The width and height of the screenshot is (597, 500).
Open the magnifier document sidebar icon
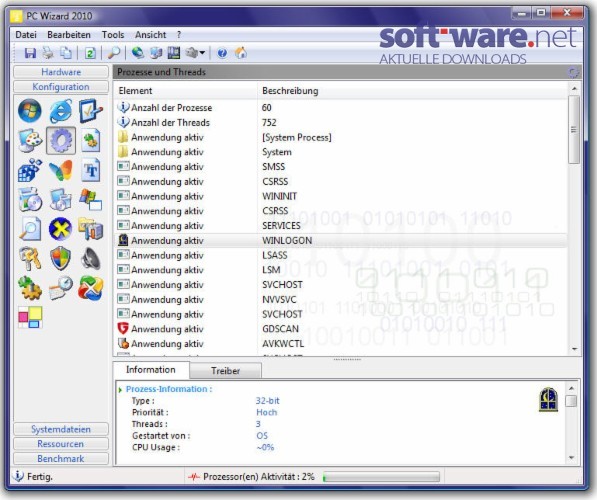30,229
